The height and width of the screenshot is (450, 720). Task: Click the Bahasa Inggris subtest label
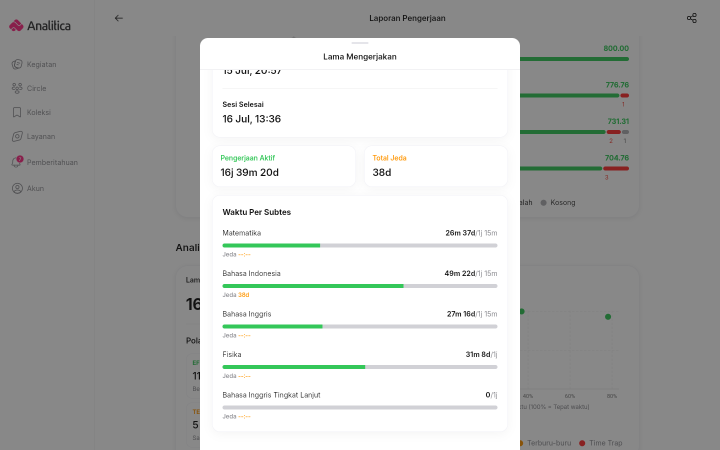coord(247,314)
